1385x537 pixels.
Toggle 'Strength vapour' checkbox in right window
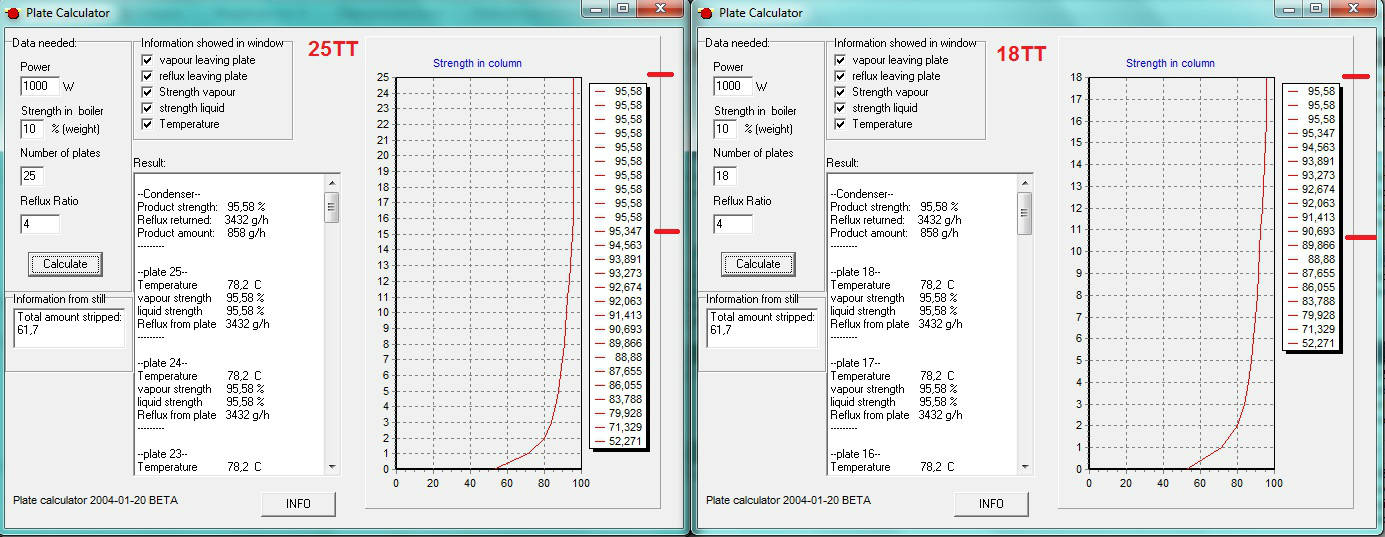click(841, 92)
